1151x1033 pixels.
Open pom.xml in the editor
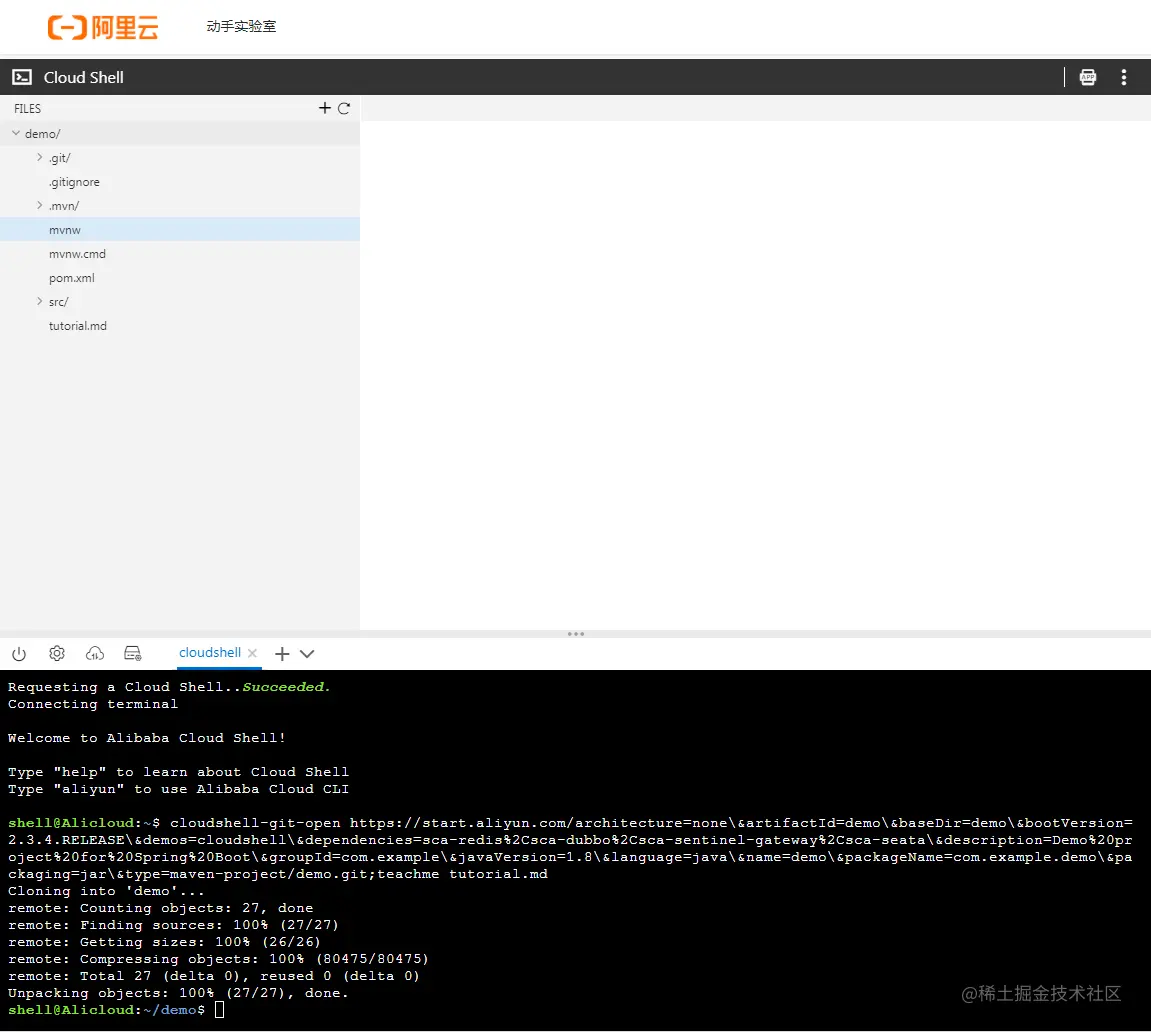(x=71, y=278)
